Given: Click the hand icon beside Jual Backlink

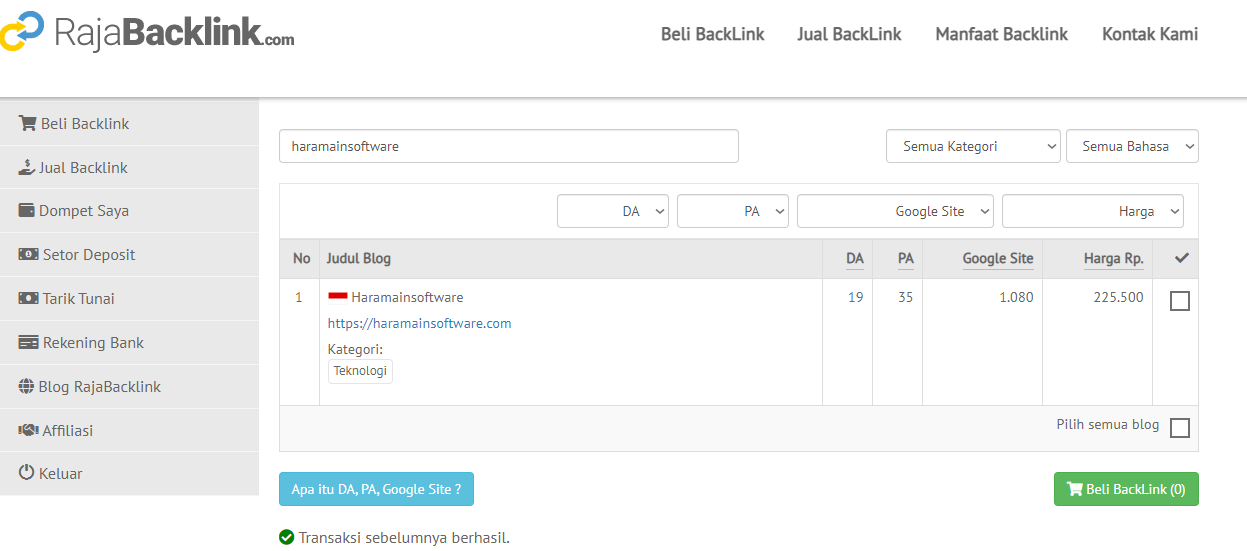Looking at the screenshot, I should click(x=27, y=168).
